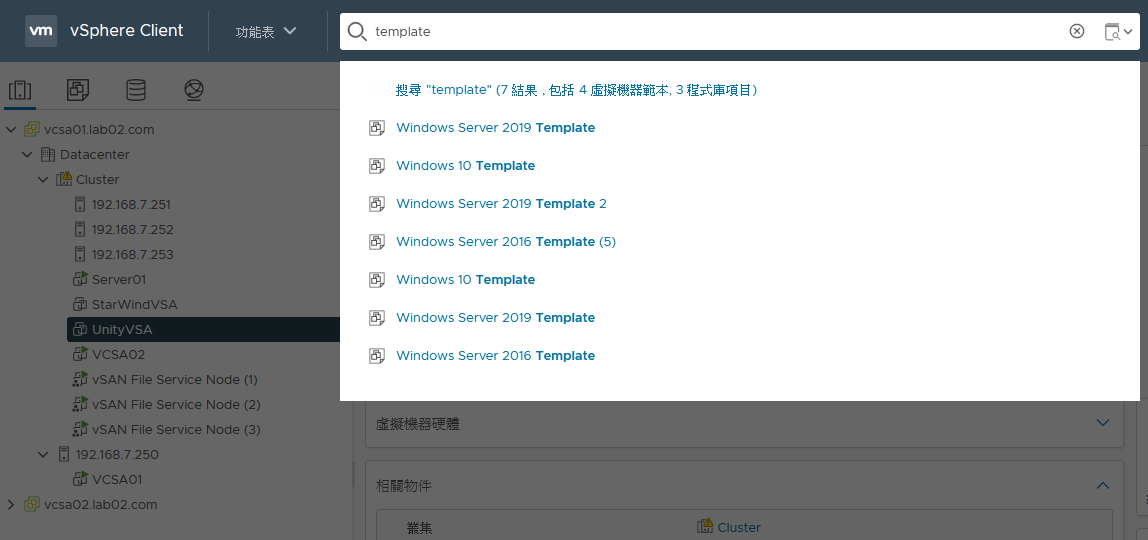Collapse the Cluster tree node
The height and width of the screenshot is (540, 1148).
[43, 179]
